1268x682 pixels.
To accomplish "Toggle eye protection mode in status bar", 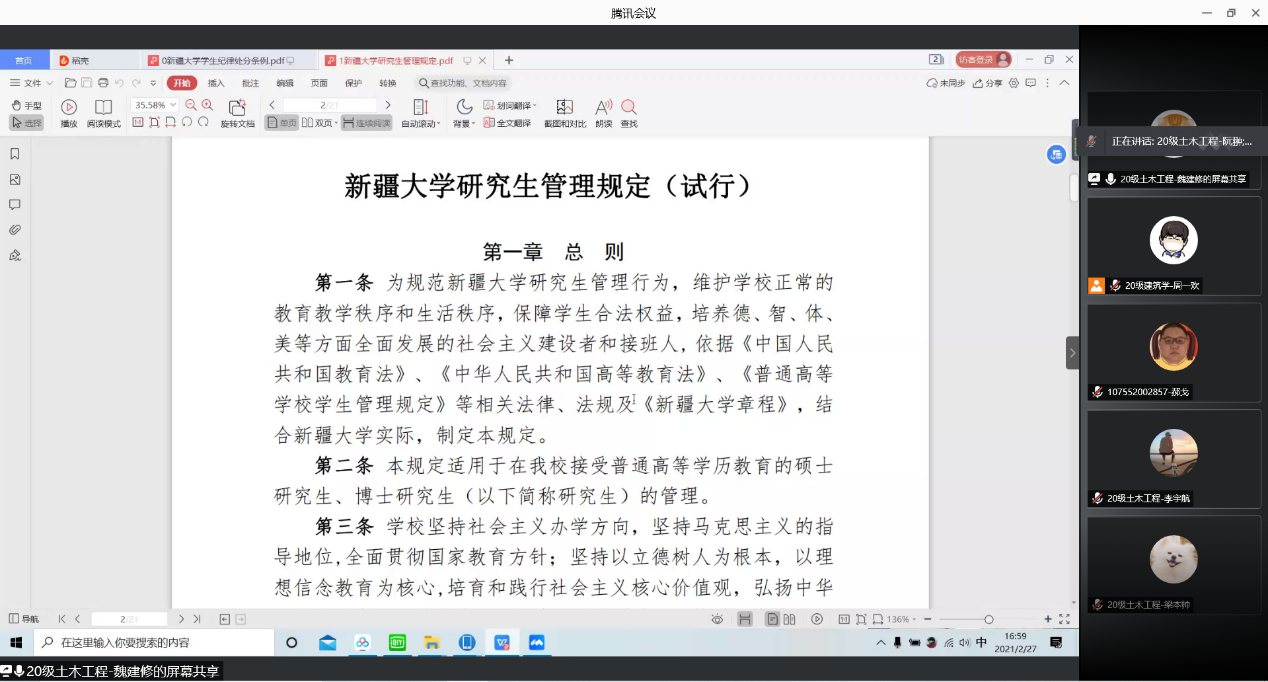I will click(x=717, y=620).
